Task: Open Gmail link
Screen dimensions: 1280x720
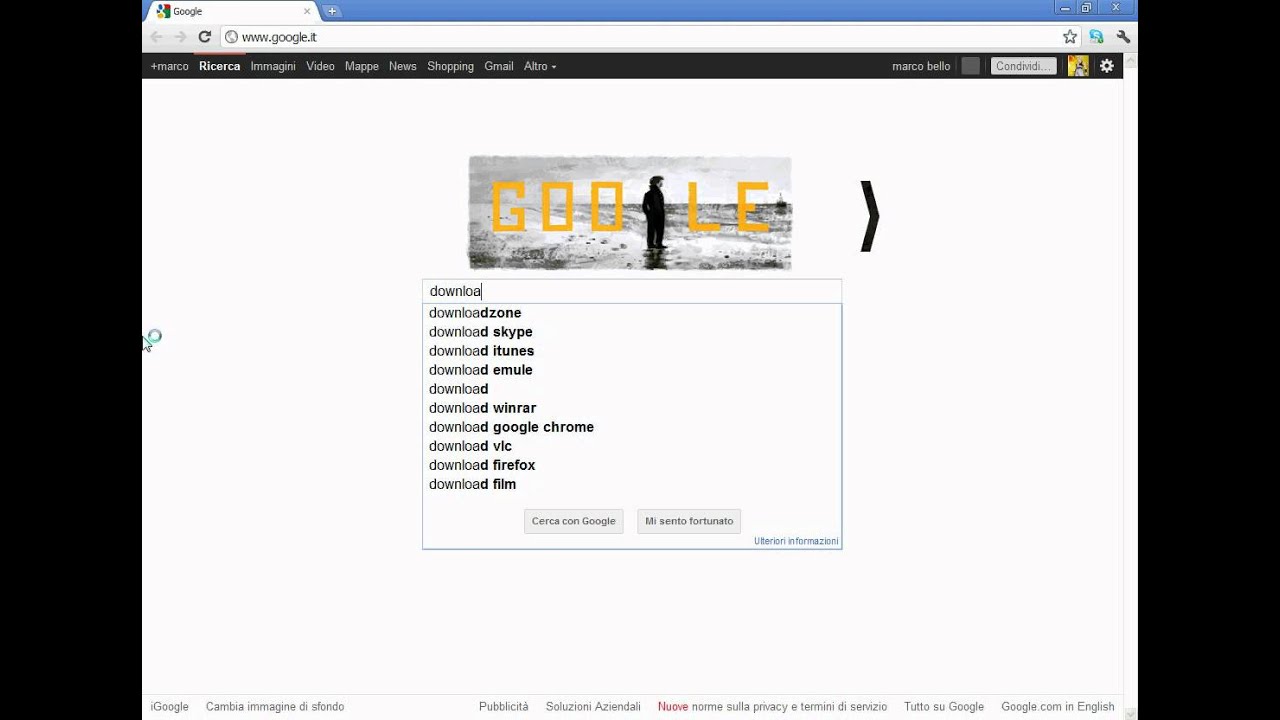Action: pos(499,66)
